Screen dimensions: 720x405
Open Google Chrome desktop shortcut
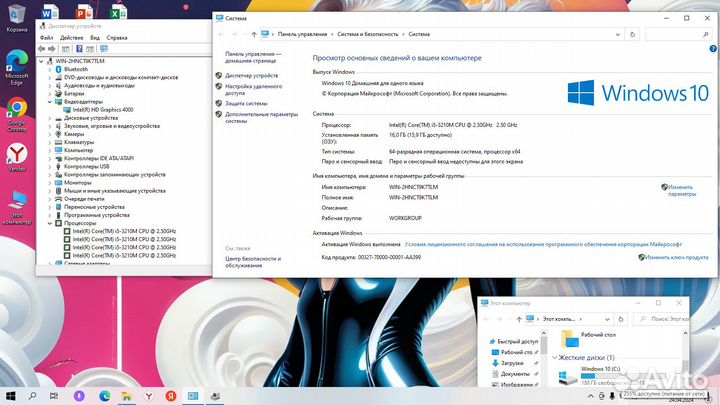[x=17, y=114]
